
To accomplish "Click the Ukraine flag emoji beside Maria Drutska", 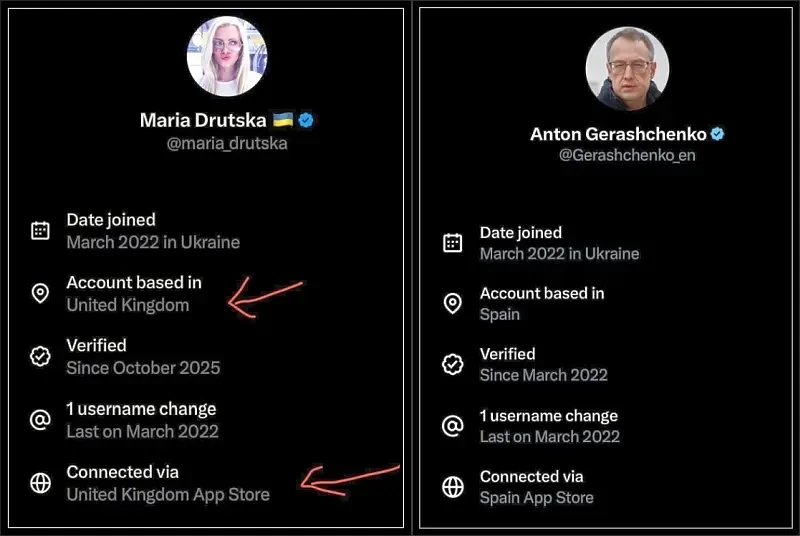I will 283,120.
